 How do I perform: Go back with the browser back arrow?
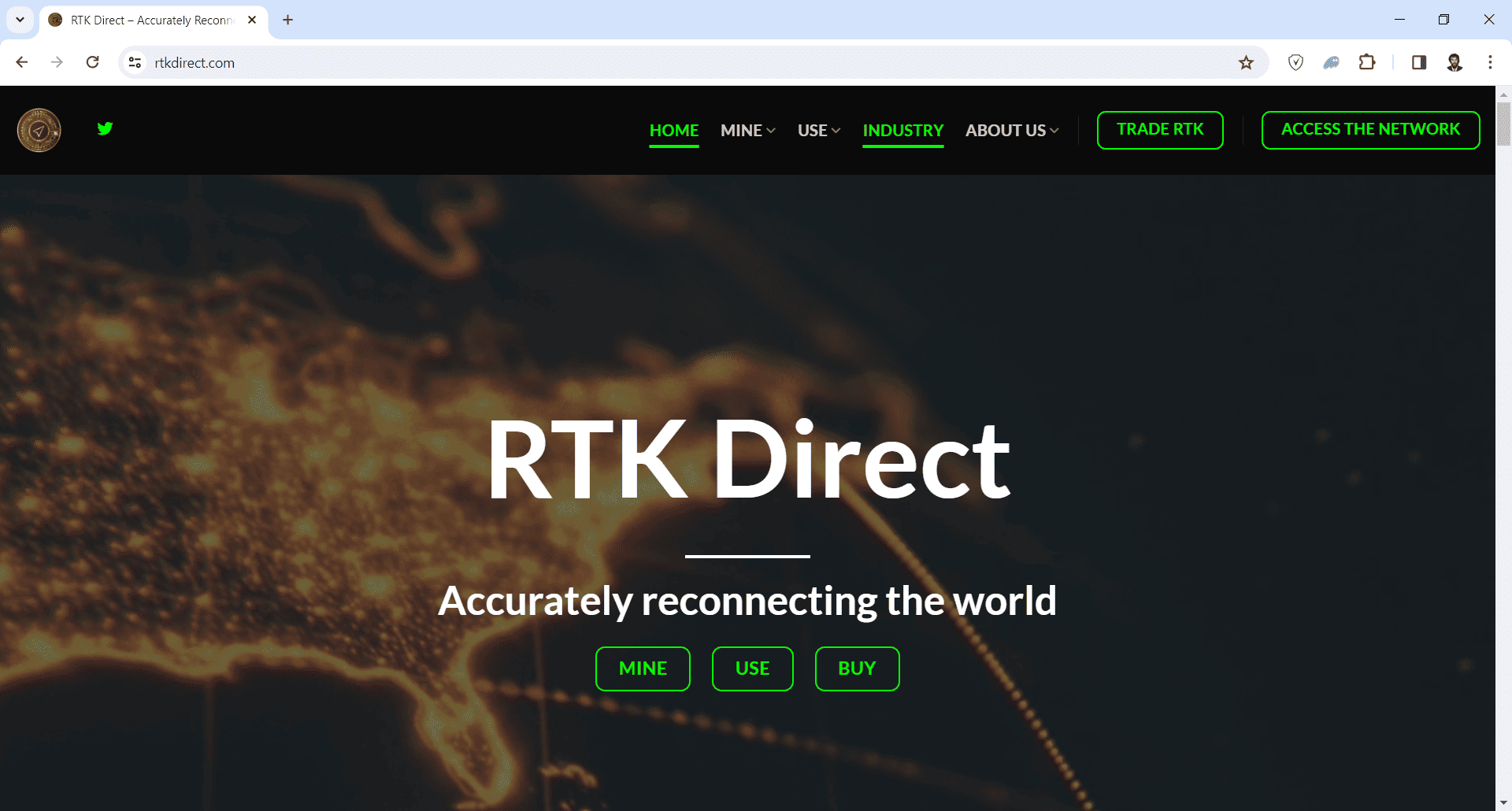pos(22,62)
